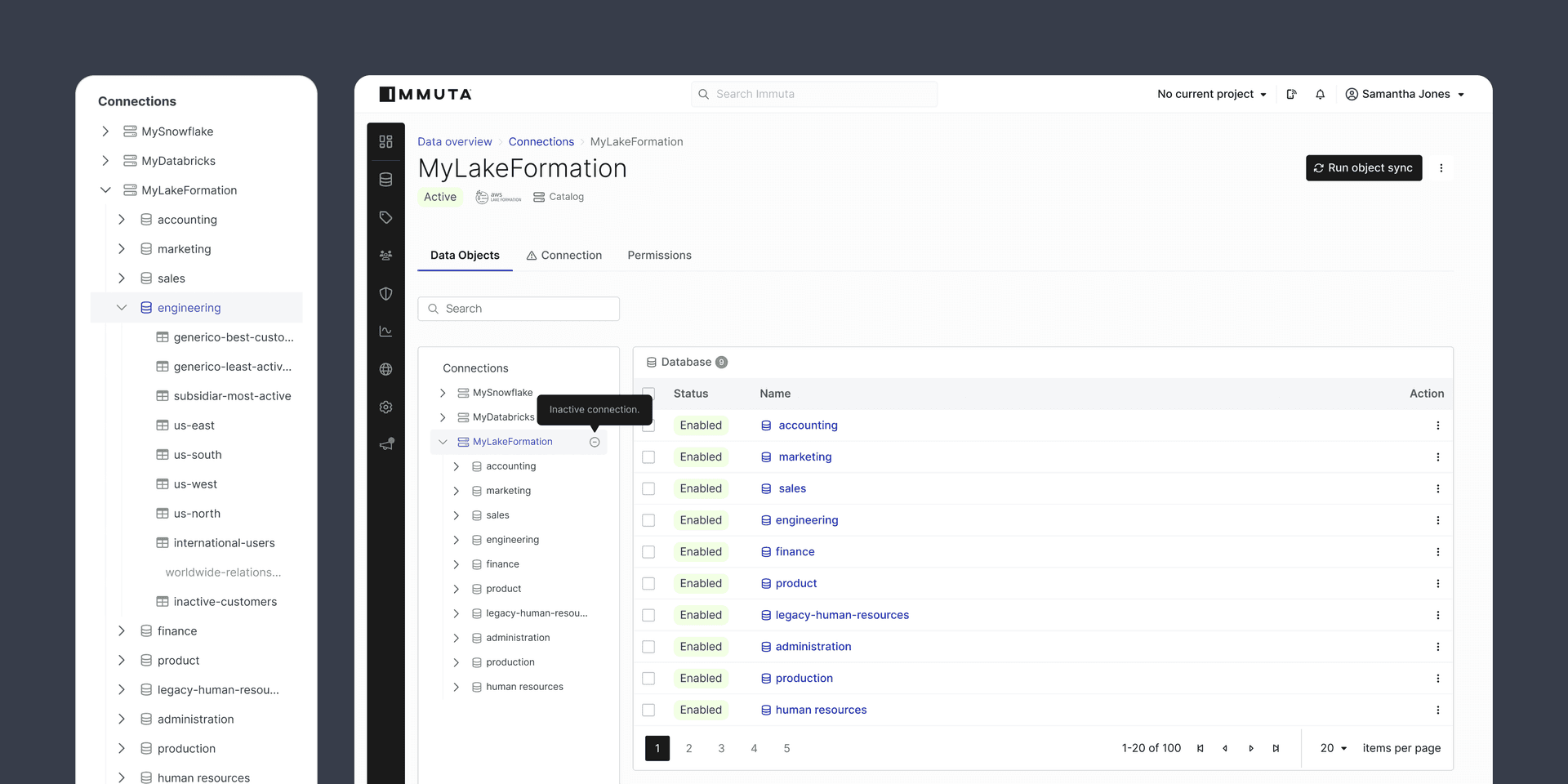Image resolution: width=1568 pixels, height=784 pixels.
Task: Open the announcements megaphone icon in sidebar
Action: coord(386,444)
